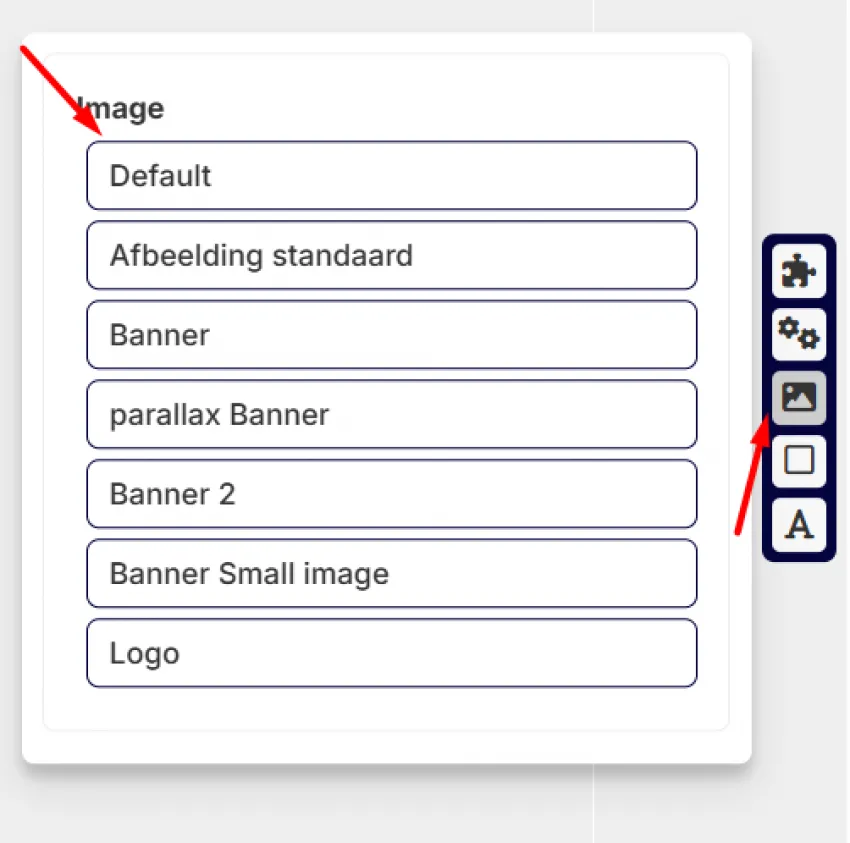Open the puzzle piece components panel
The height and width of the screenshot is (843, 850).
799,271
